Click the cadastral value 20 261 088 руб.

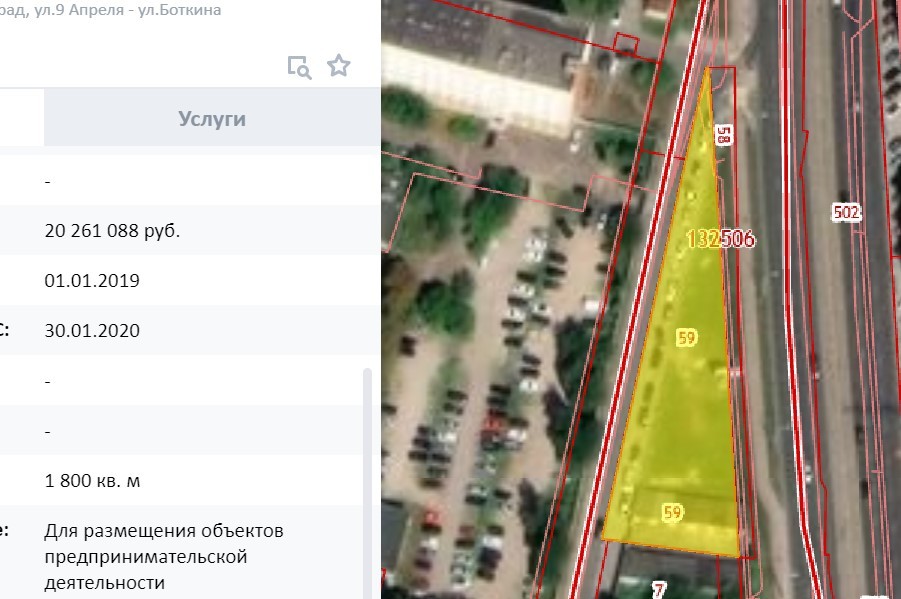point(112,231)
